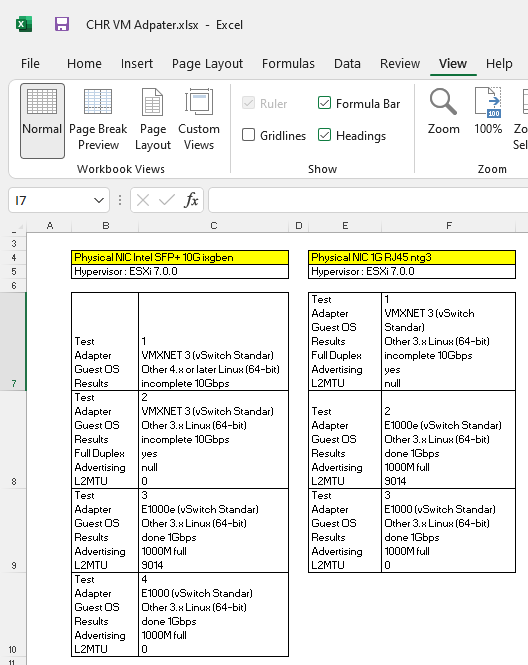Click the formula bar resize dots handle
This screenshot has height=665, width=528.
120,200
